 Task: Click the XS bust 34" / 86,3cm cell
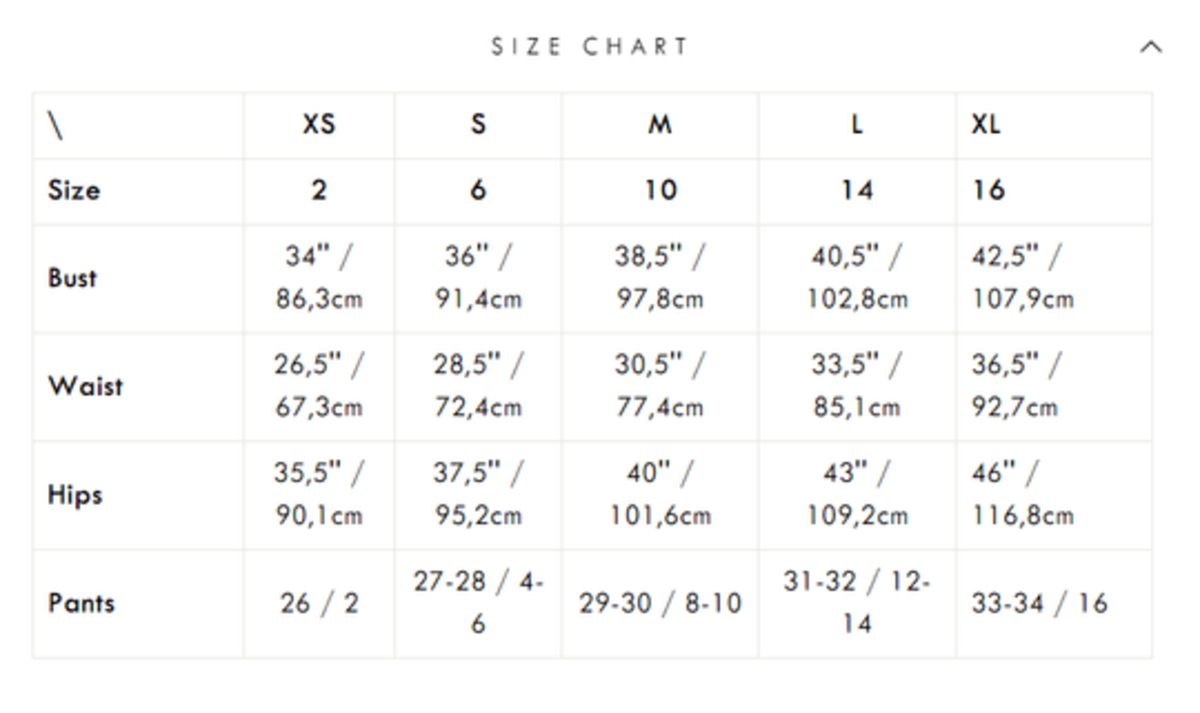coord(319,278)
